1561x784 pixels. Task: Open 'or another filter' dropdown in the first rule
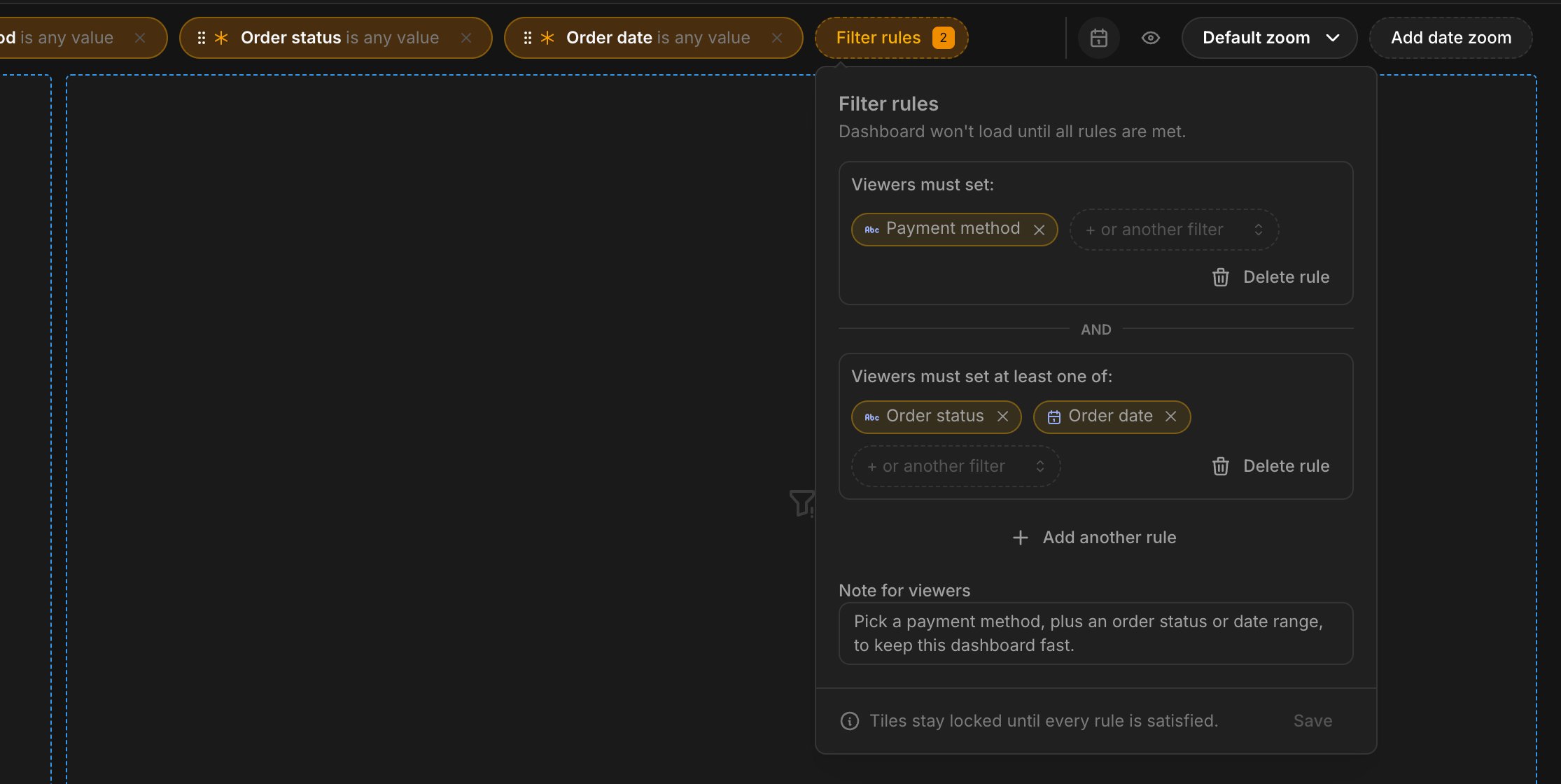point(1174,230)
